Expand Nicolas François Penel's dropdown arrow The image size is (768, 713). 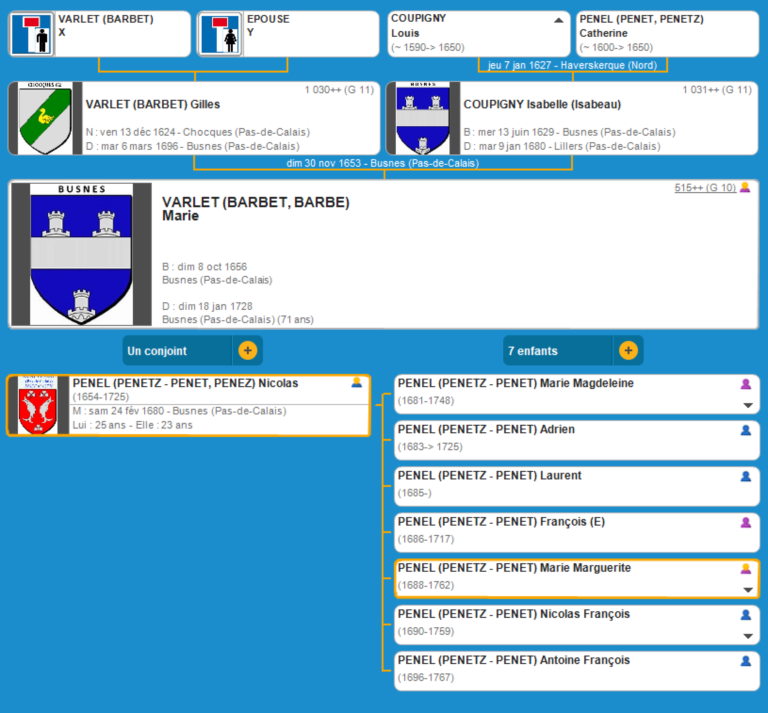click(747, 636)
